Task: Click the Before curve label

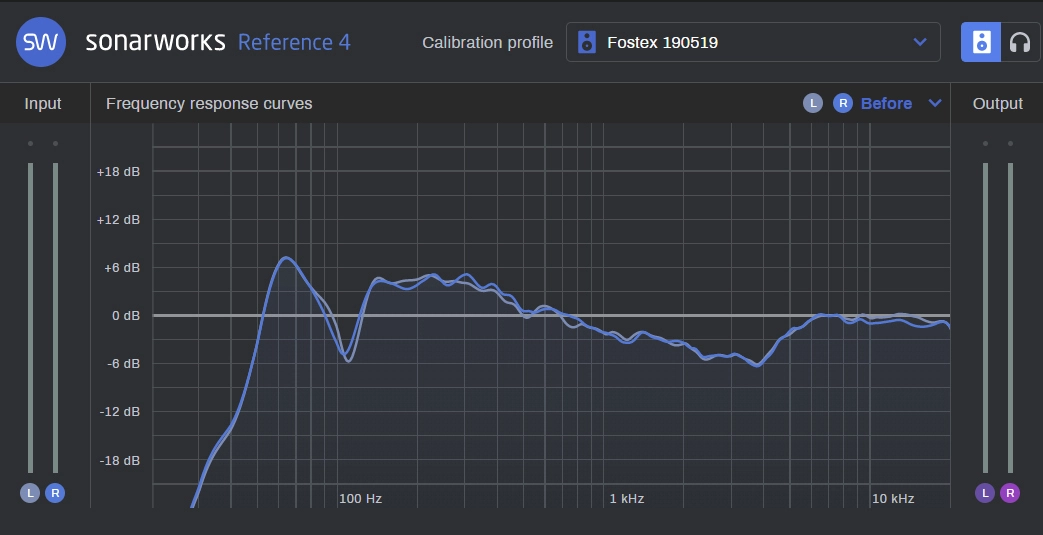Action: (886, 103)
